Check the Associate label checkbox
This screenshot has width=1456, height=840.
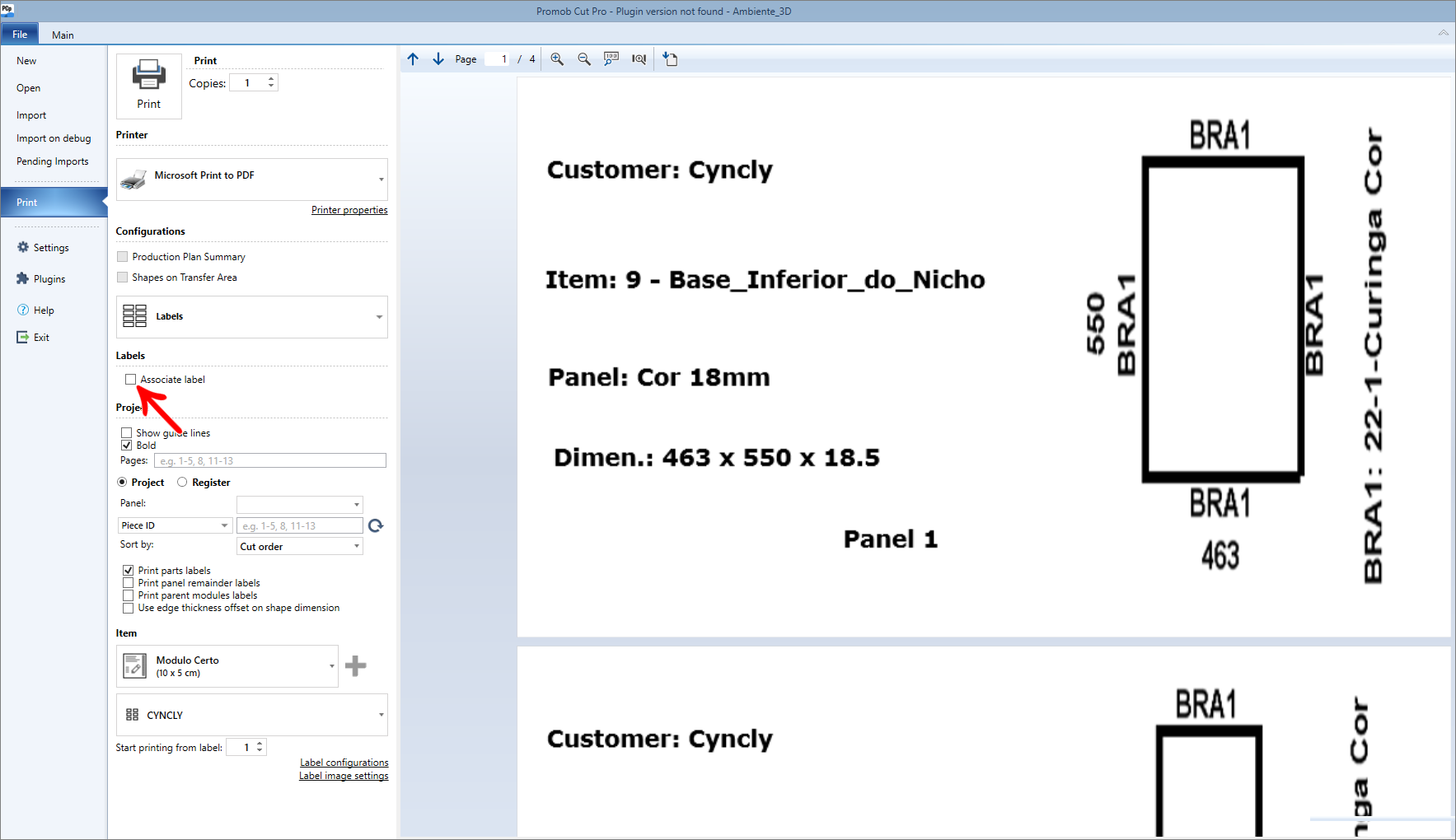tap(130, 380)
